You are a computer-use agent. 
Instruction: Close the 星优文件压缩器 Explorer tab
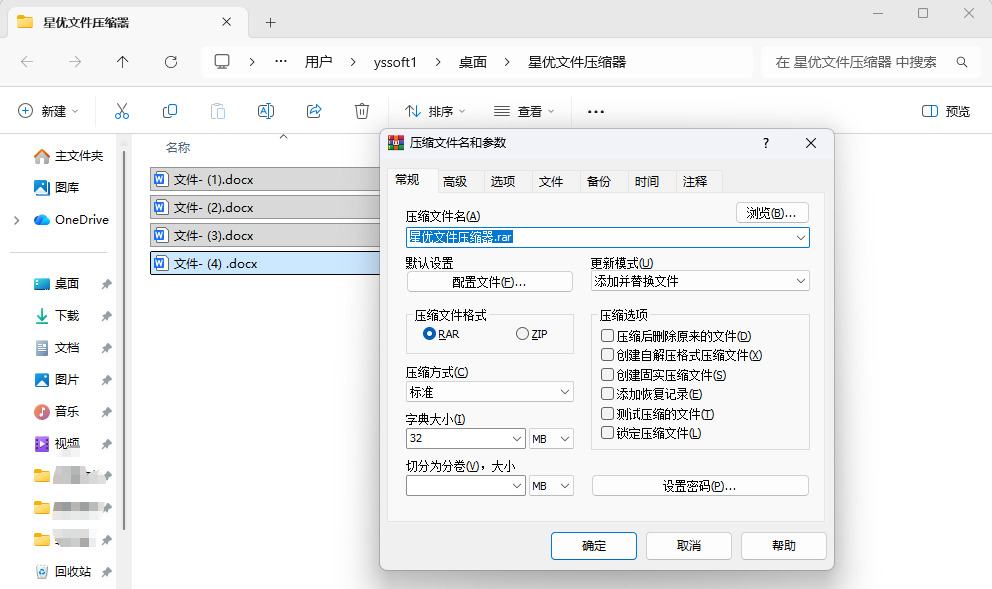226,22
